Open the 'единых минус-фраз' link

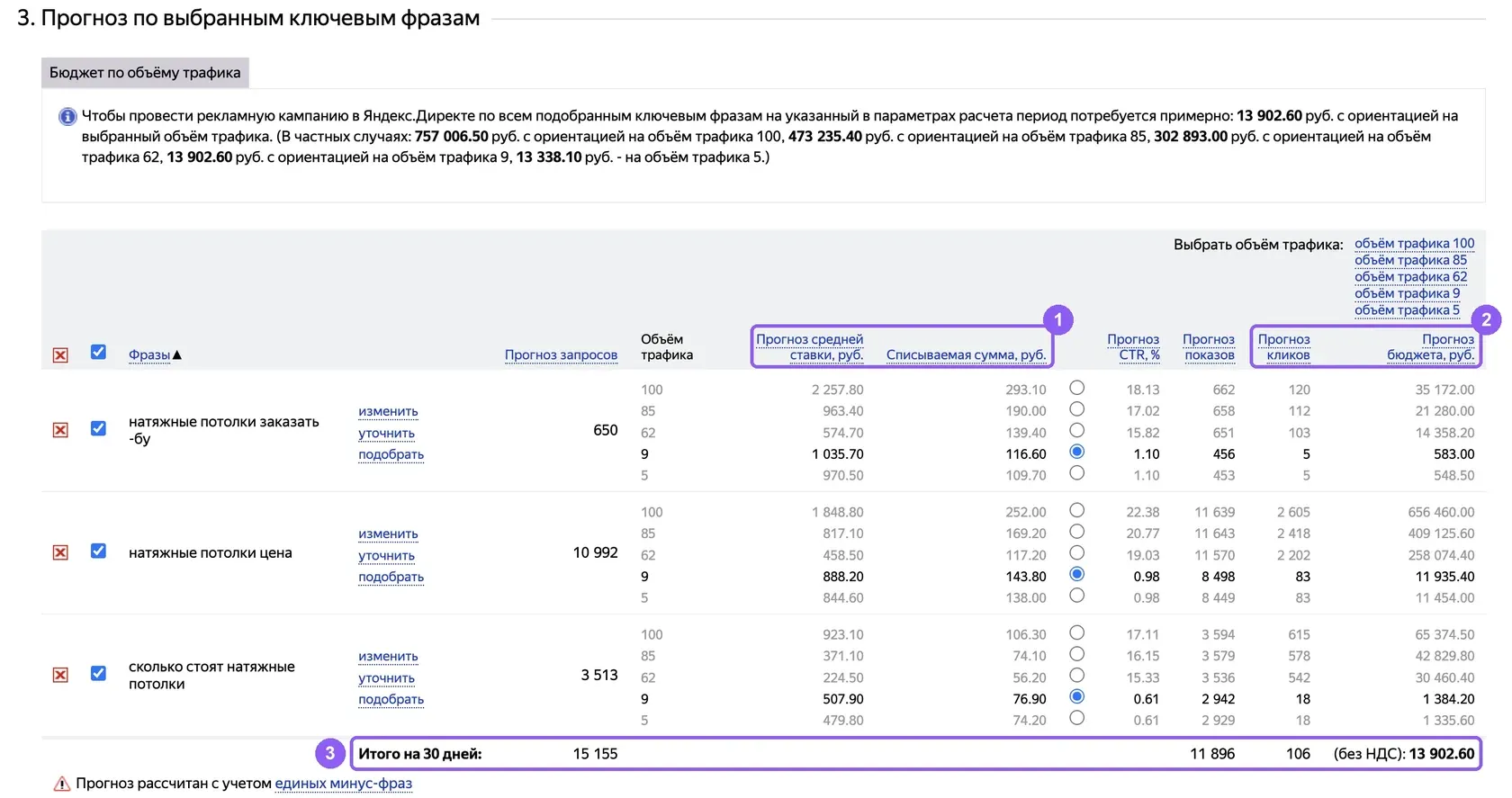point(343,784)
